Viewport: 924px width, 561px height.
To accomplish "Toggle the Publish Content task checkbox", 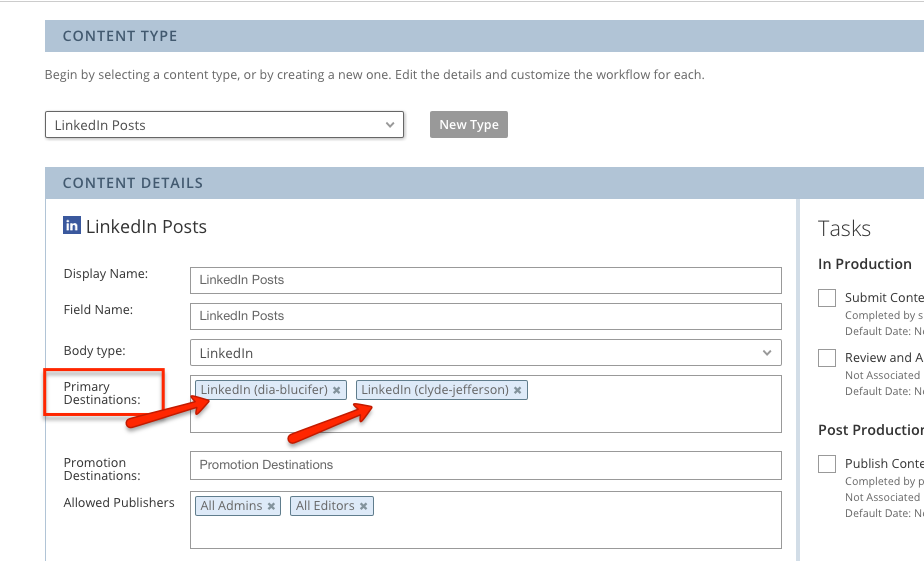I will tap(827, 464).
